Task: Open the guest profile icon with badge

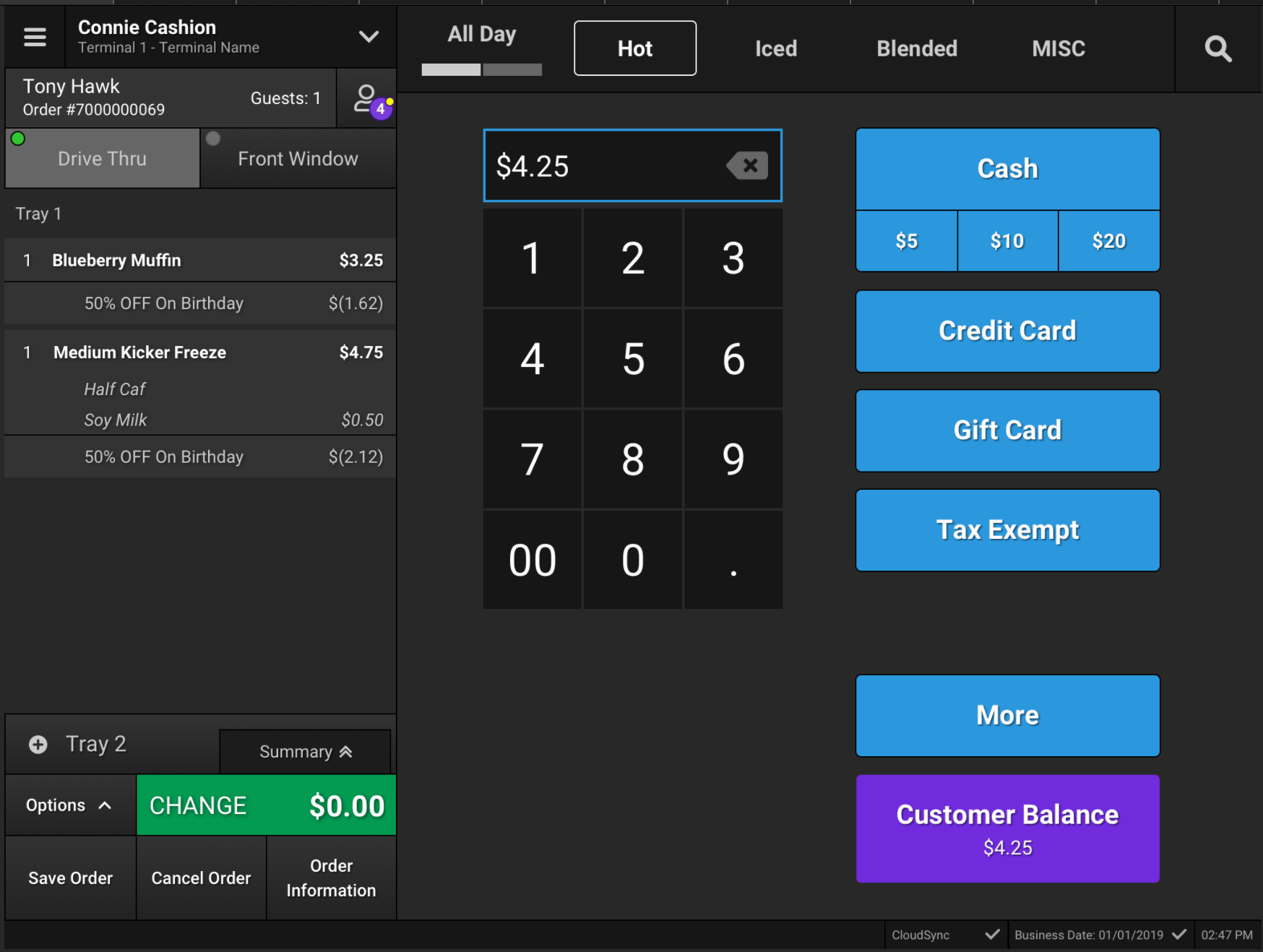Action: tap(366, 99)
